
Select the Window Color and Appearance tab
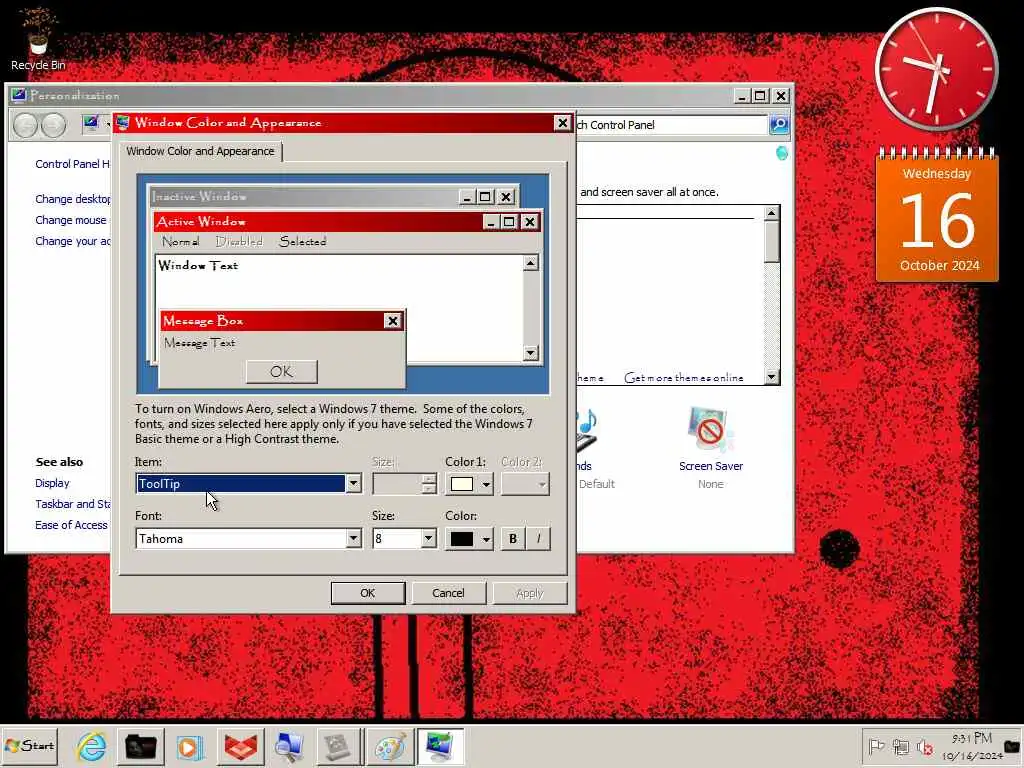200,151
